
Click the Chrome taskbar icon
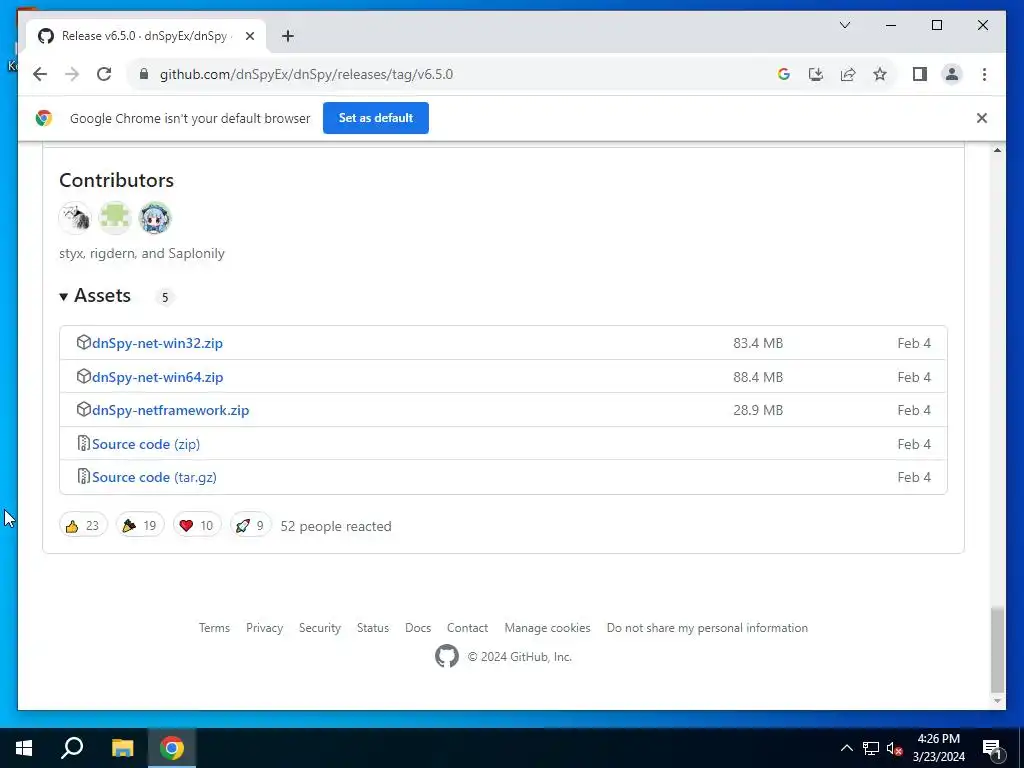coord(172,748)
